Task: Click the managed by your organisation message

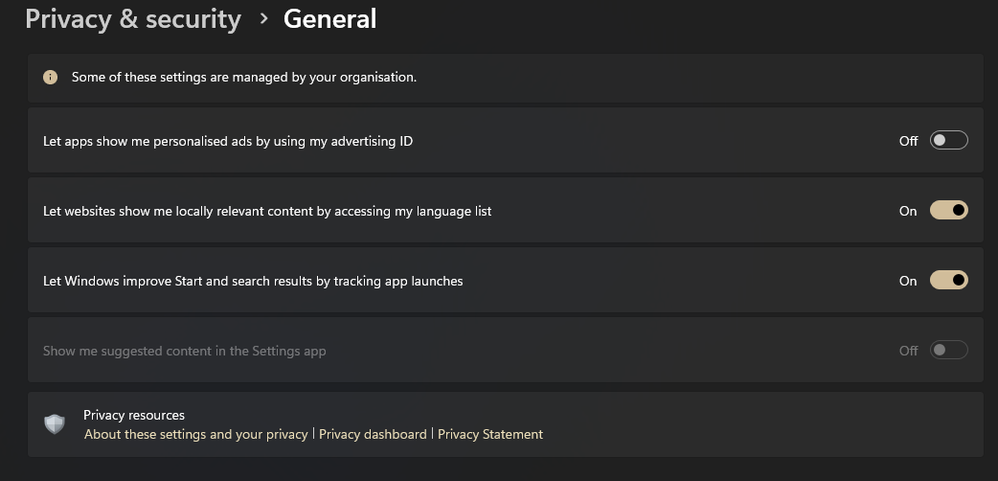Action: coord(244,77)
